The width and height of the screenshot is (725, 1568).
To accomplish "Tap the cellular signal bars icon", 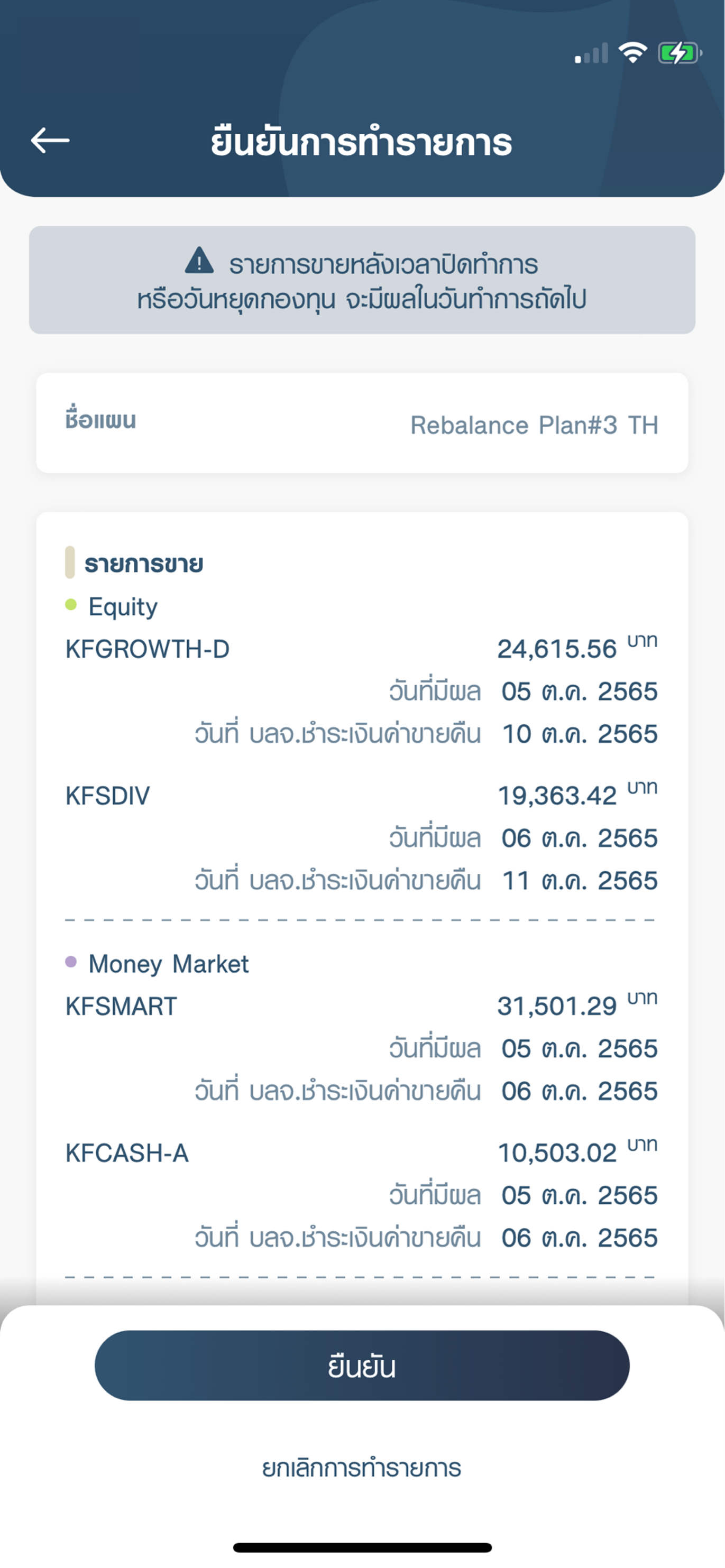I will click(591, 53).
